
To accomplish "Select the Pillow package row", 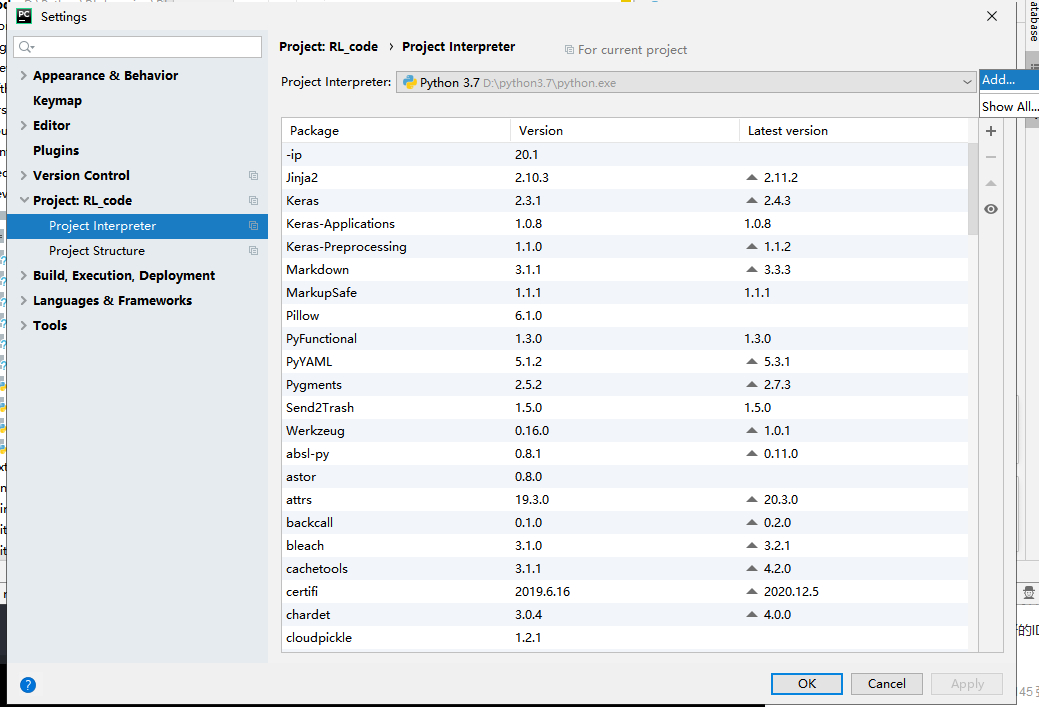I will 625,315.
